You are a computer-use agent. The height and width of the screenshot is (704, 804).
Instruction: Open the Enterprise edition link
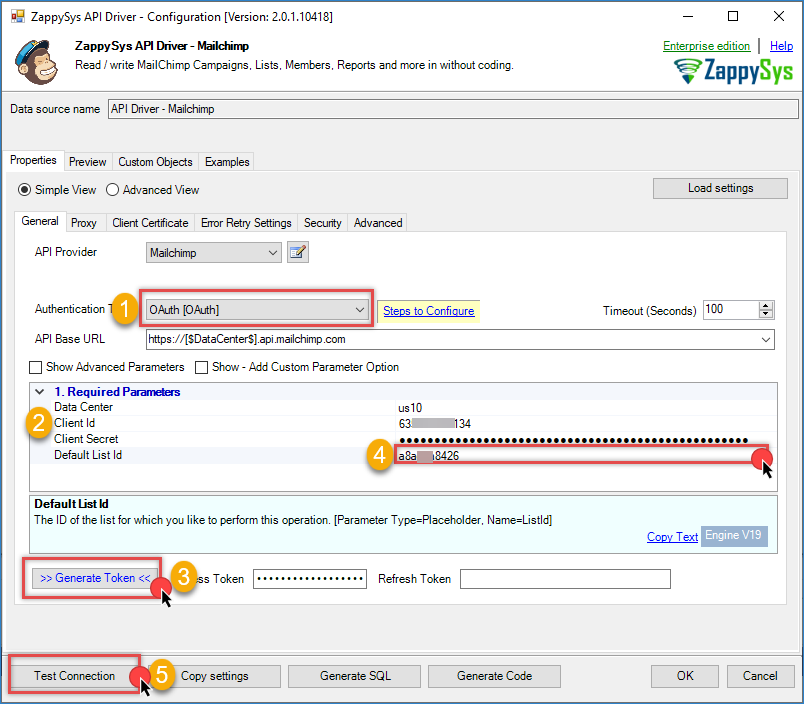point(706,46)
